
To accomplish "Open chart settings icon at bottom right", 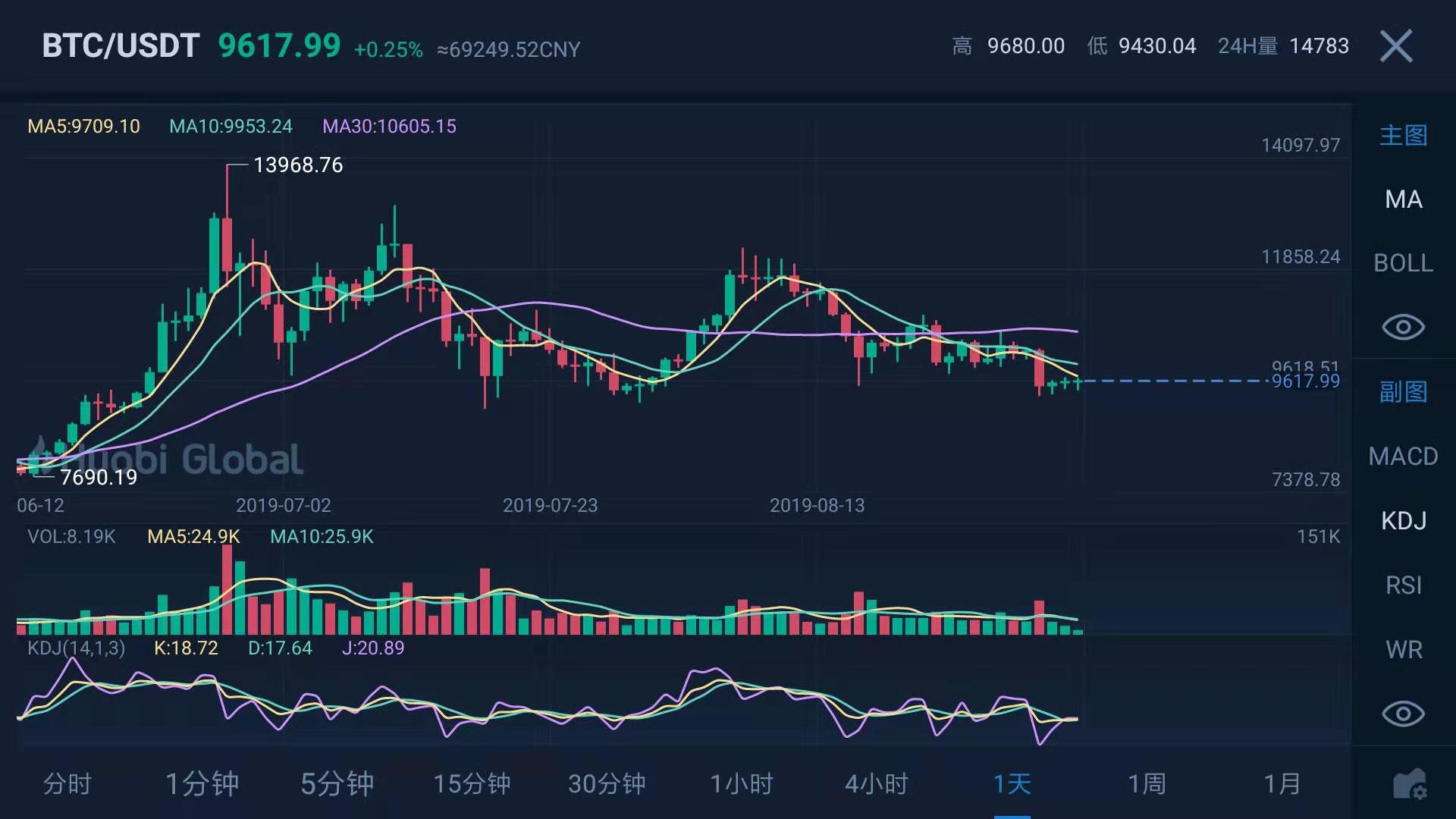I will click(1409, 784).
